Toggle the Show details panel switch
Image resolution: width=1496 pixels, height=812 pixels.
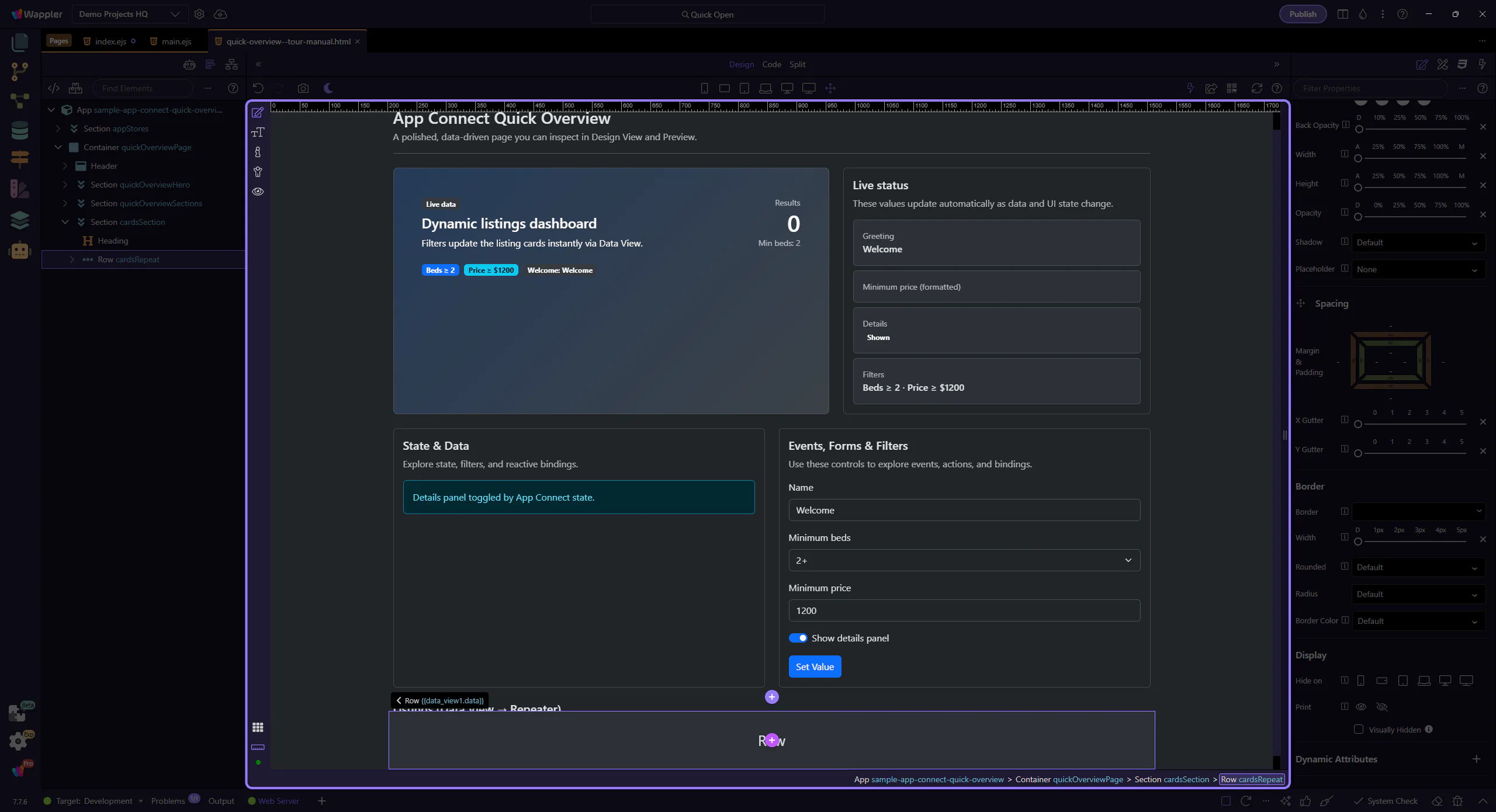point(798,638)
